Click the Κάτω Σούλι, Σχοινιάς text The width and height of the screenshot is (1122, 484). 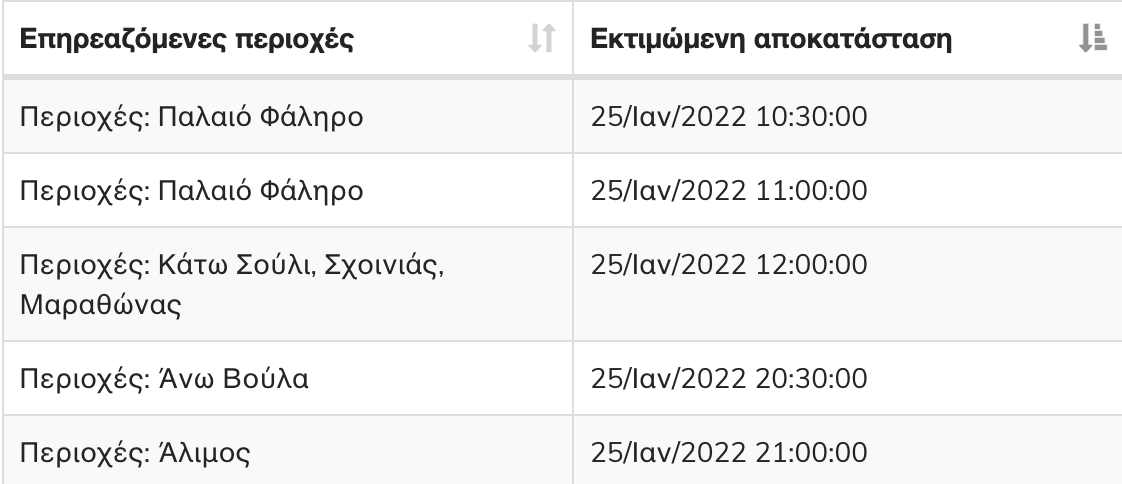click(x=301, y=266)
